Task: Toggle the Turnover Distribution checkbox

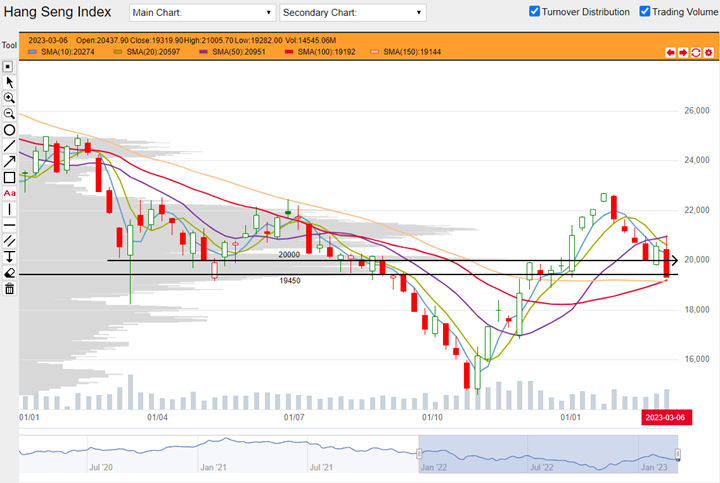Action: tap(534, 11)
